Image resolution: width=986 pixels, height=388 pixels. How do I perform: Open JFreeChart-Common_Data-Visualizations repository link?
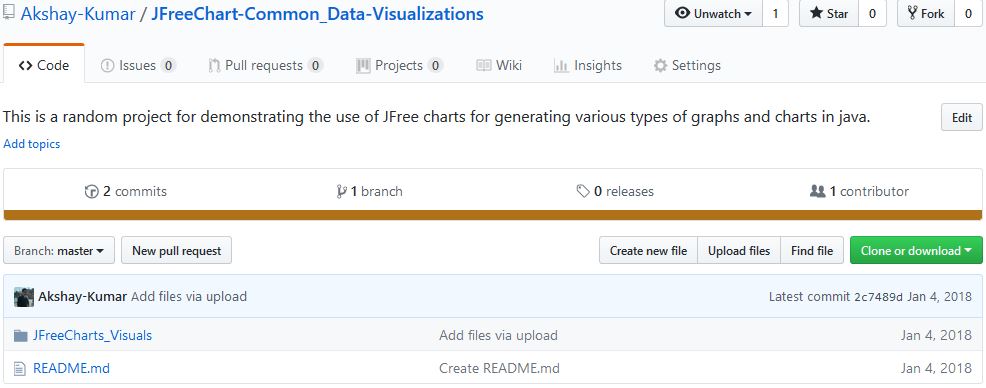(318, 14)
